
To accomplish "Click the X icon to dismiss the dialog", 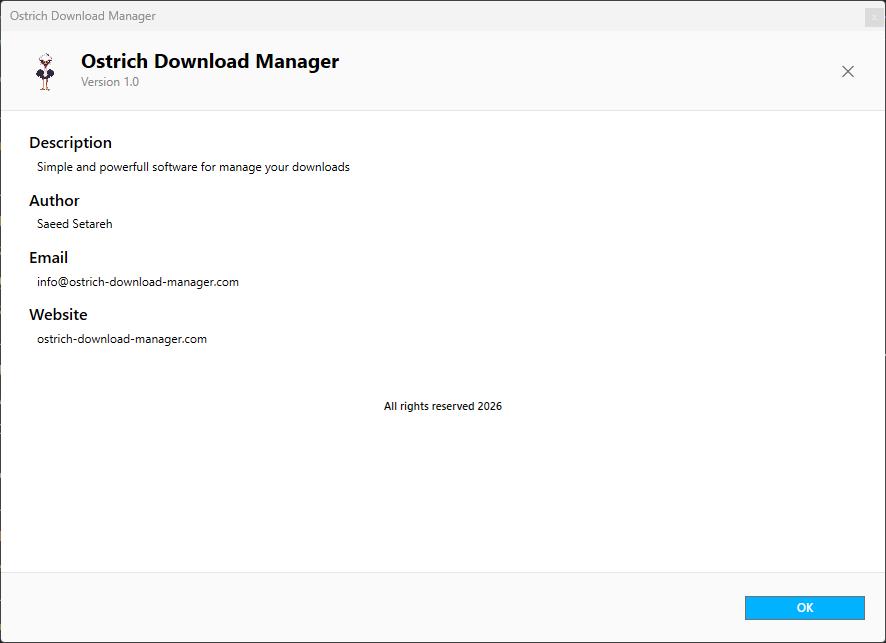I will [848, 71].
